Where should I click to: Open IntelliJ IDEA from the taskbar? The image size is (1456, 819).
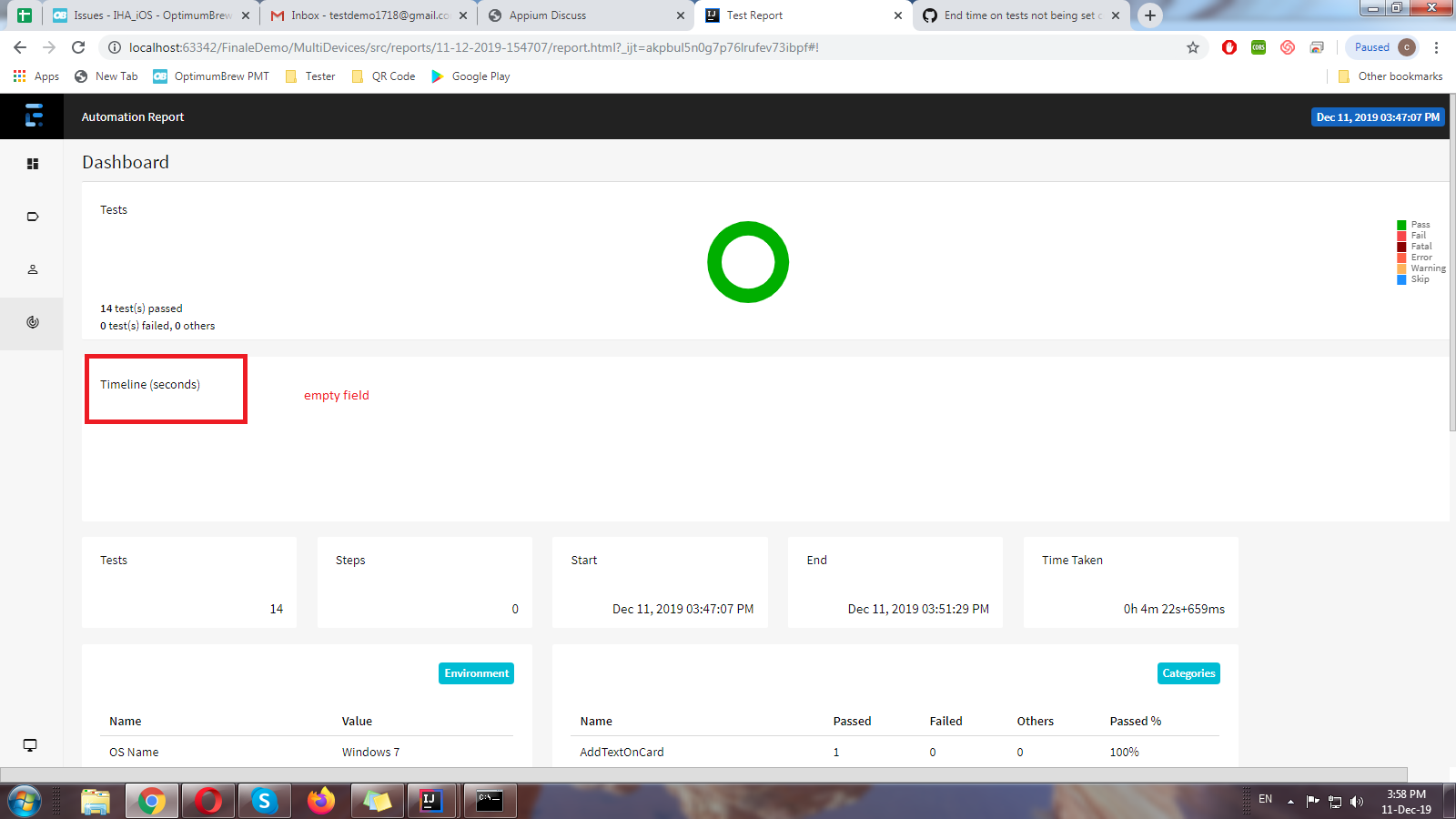[x=430, y=801]
